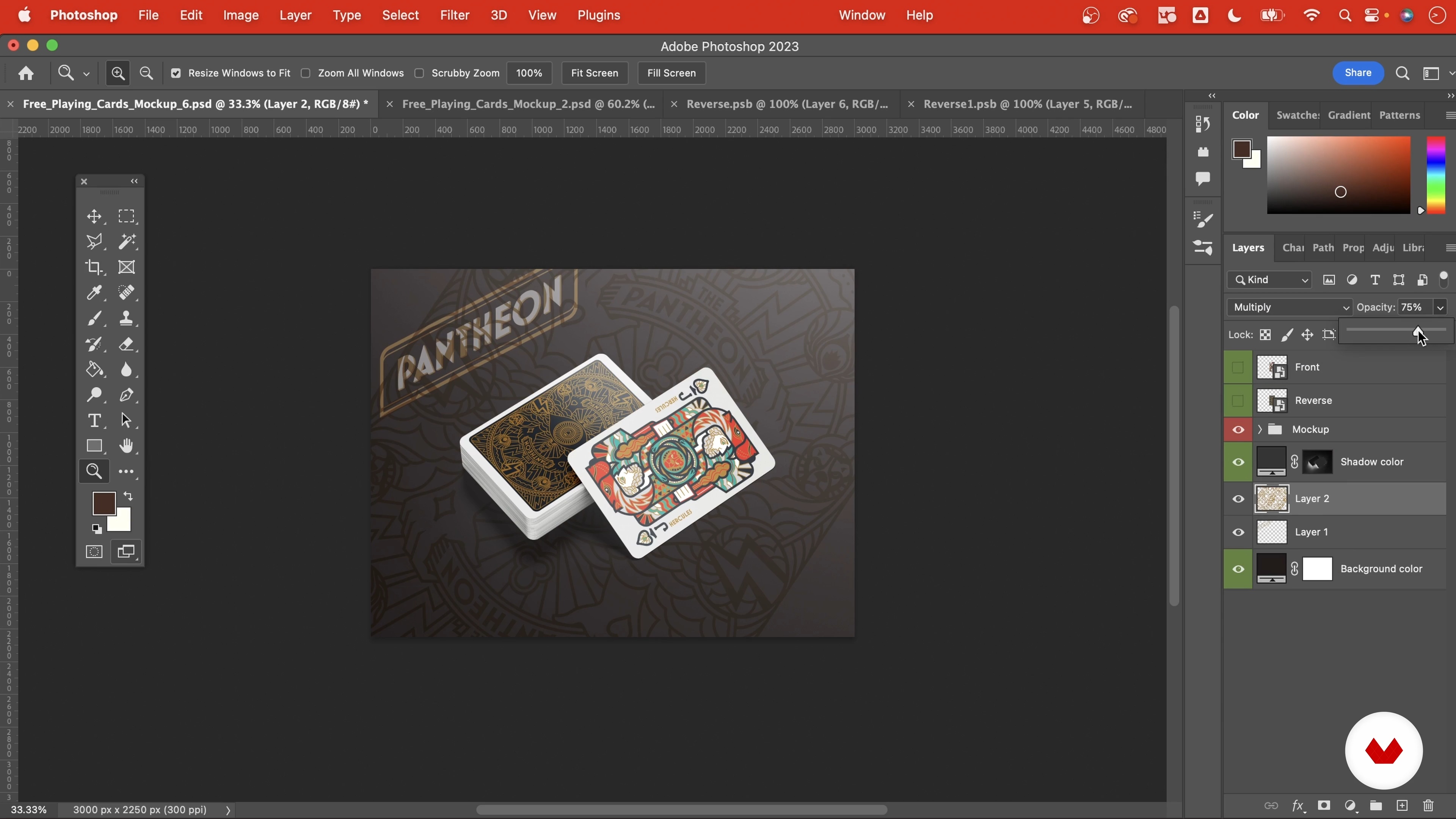Select the Healing Brush tool
The height and width of the screenshot is (819, 1456).
tap(127, 293)
